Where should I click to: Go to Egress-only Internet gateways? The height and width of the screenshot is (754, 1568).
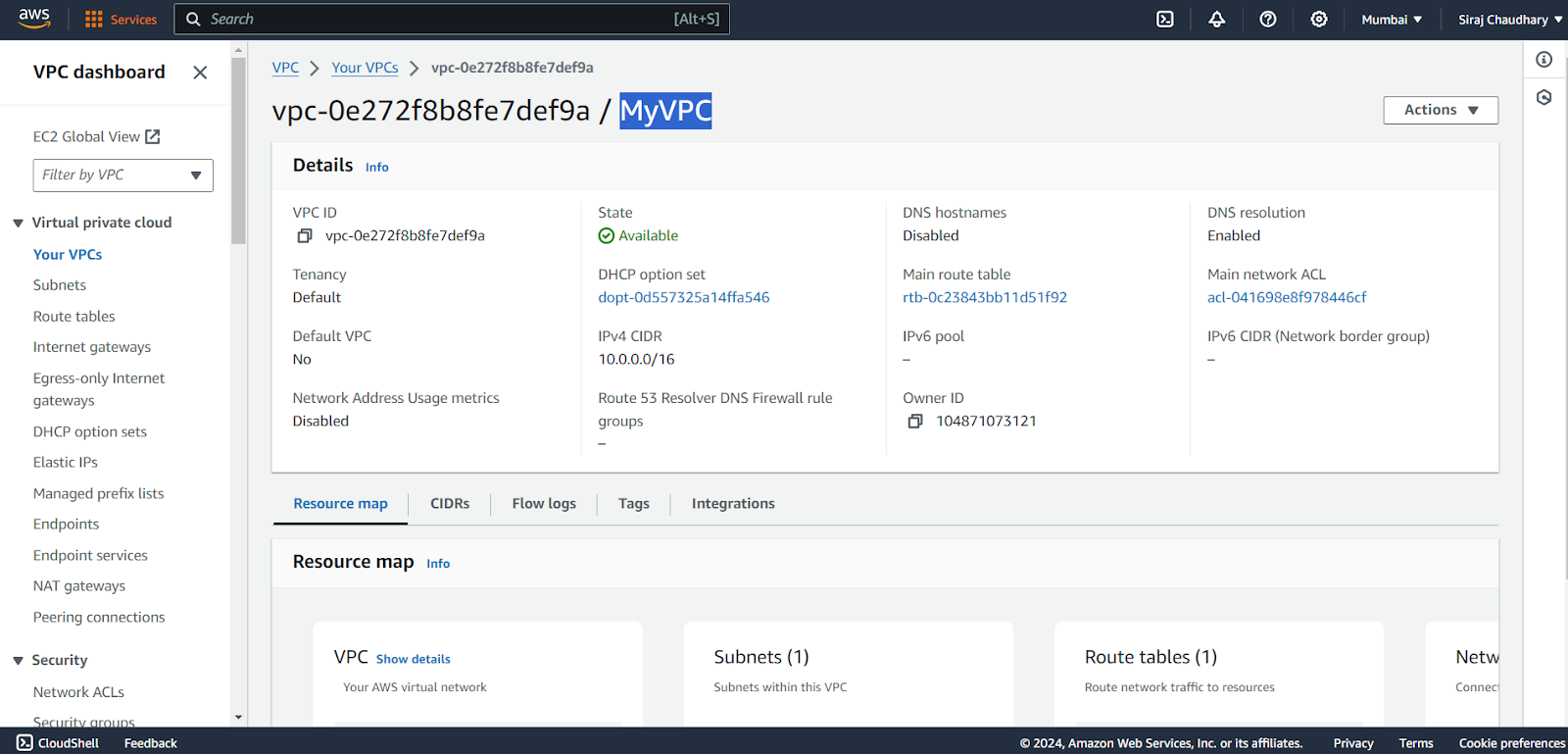(99, 389)
